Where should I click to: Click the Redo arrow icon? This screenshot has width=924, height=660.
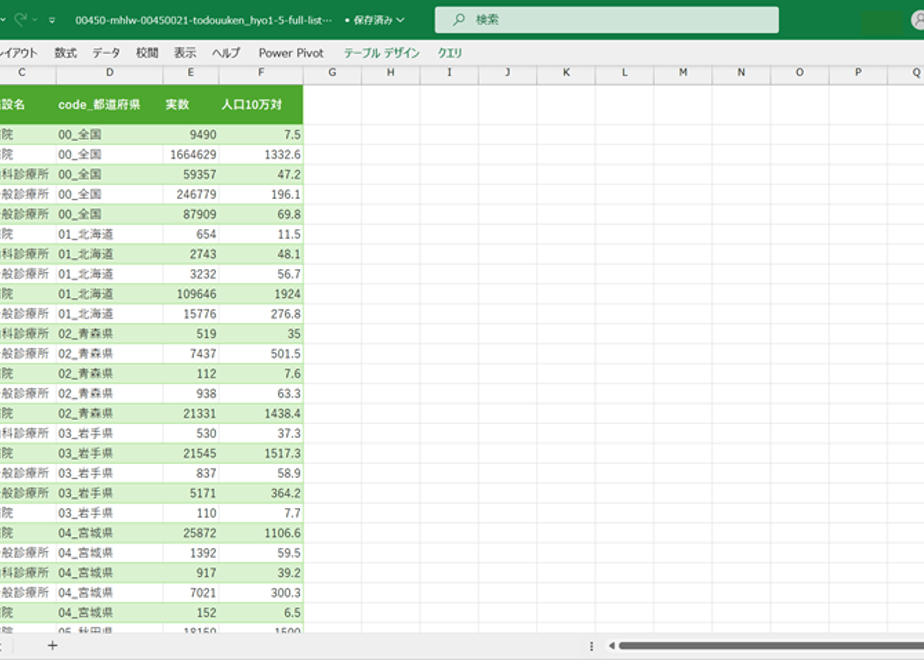pyautogui.click(x=21, y=19)
